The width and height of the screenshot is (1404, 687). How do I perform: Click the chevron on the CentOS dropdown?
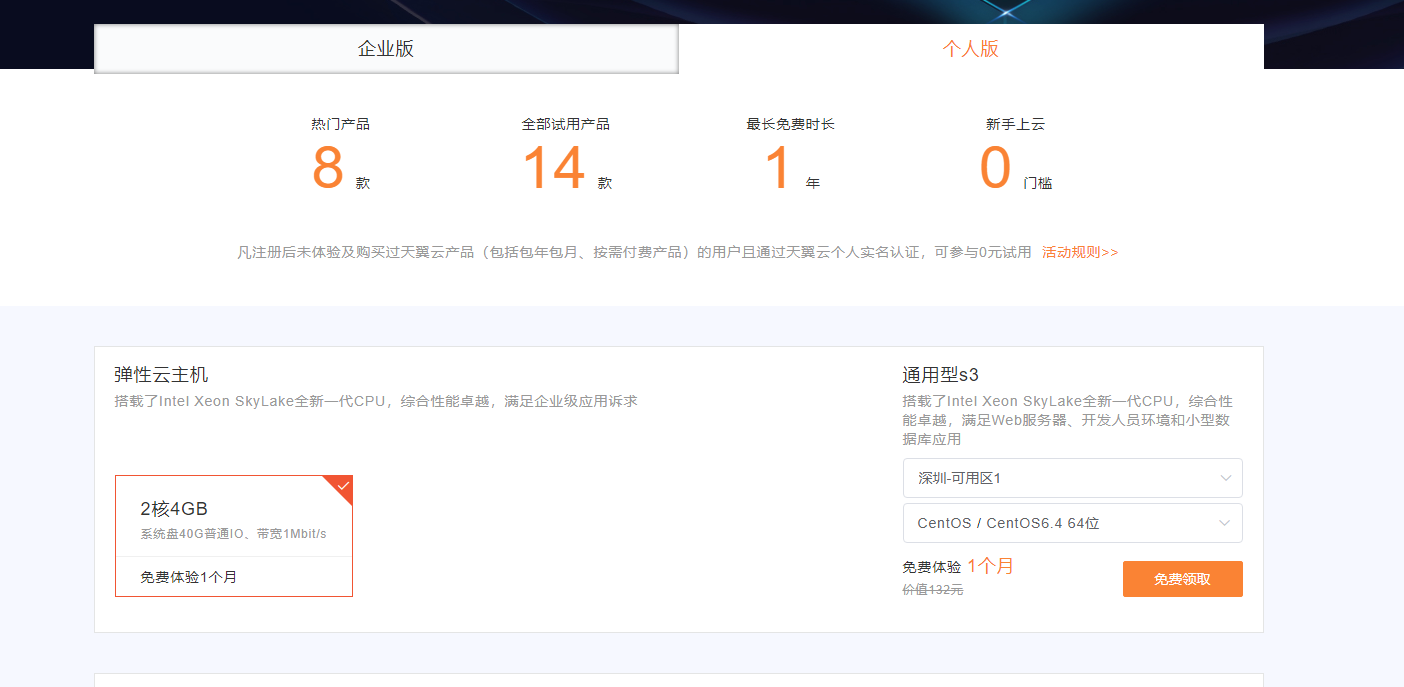tap(1224, 523)
